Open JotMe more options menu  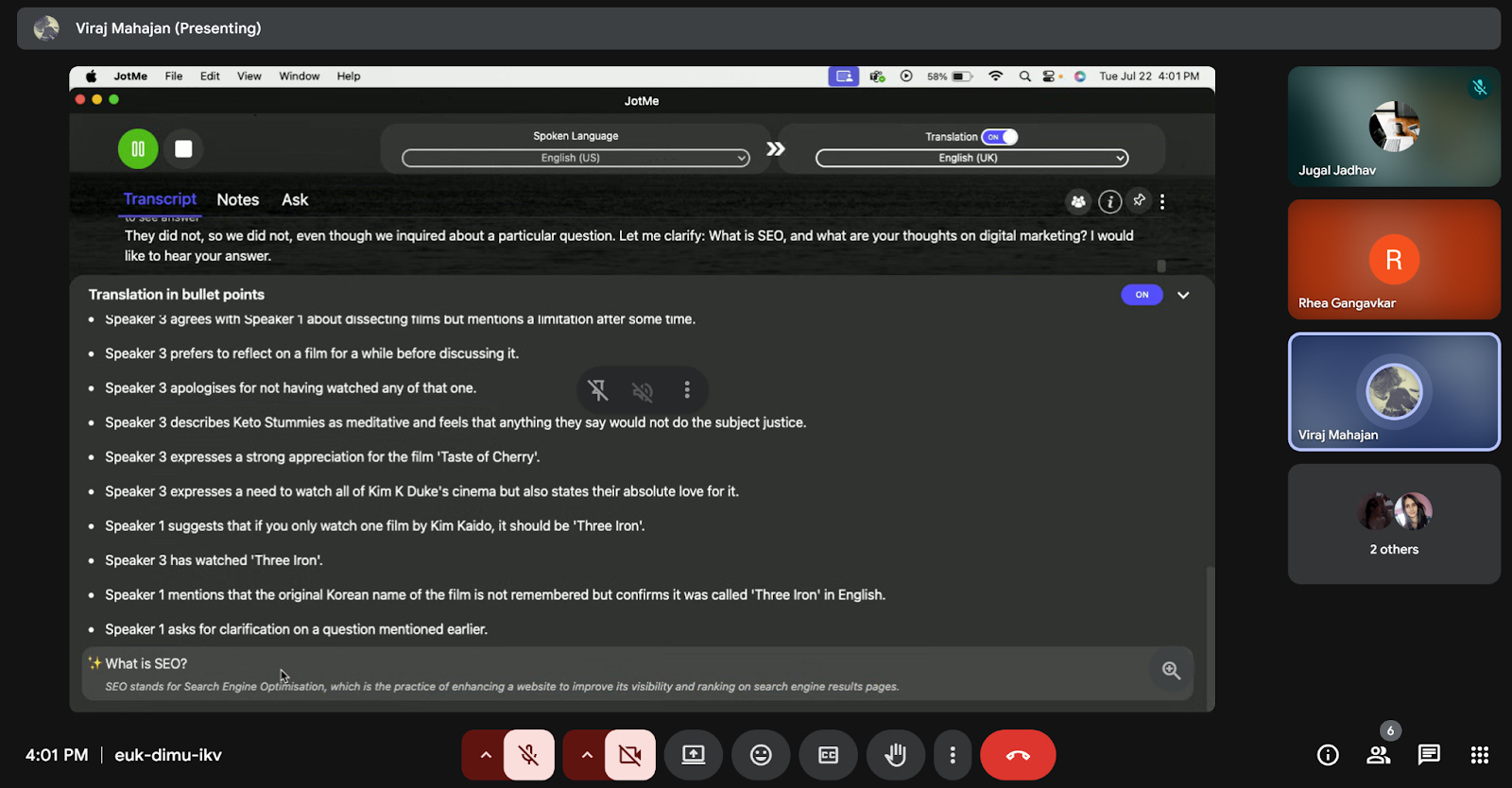point(1162,201)
